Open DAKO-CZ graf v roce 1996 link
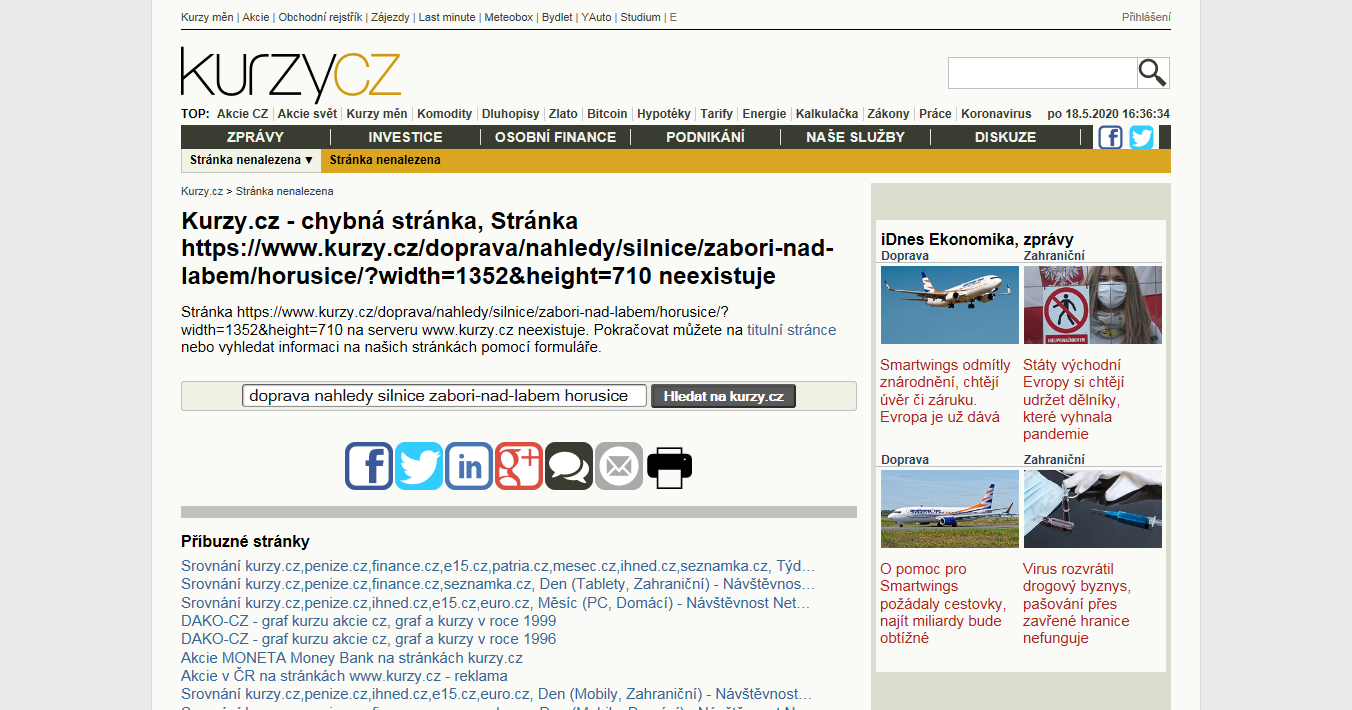 (x=369, y=639)
